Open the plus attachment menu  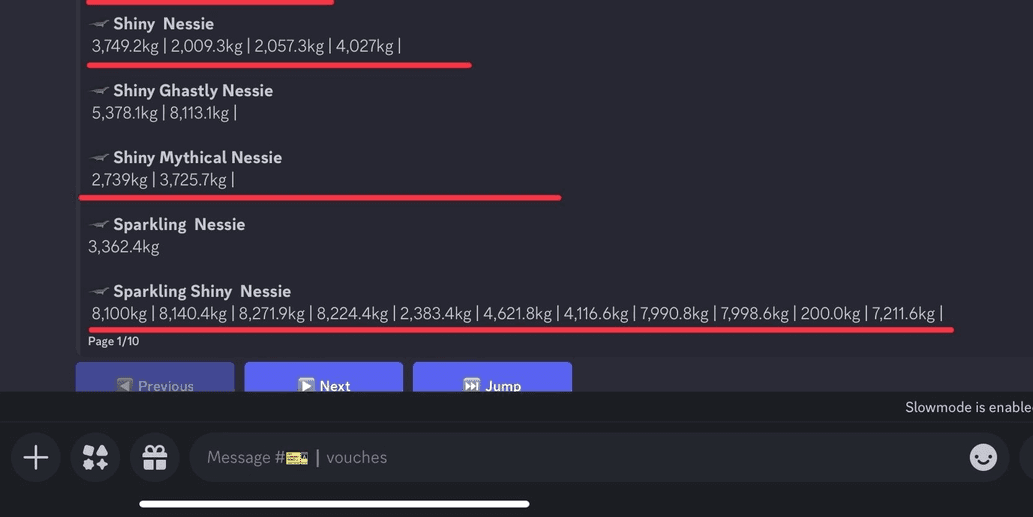(x=36, y=457)
